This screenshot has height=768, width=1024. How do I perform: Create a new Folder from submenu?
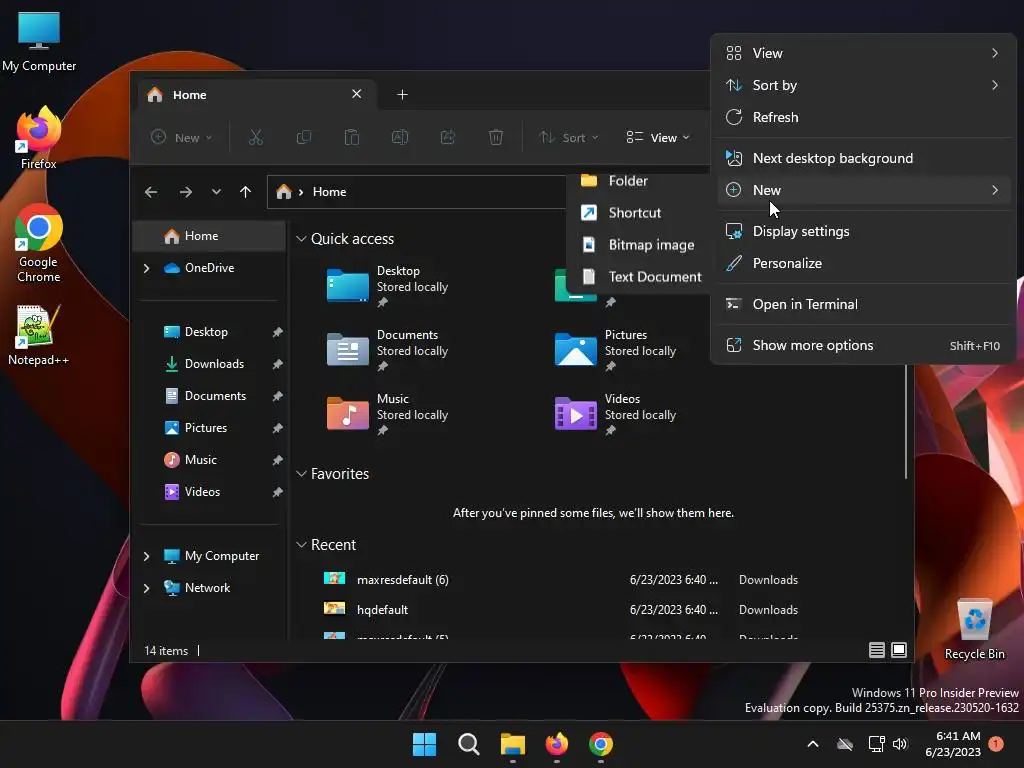click(640, 182)
